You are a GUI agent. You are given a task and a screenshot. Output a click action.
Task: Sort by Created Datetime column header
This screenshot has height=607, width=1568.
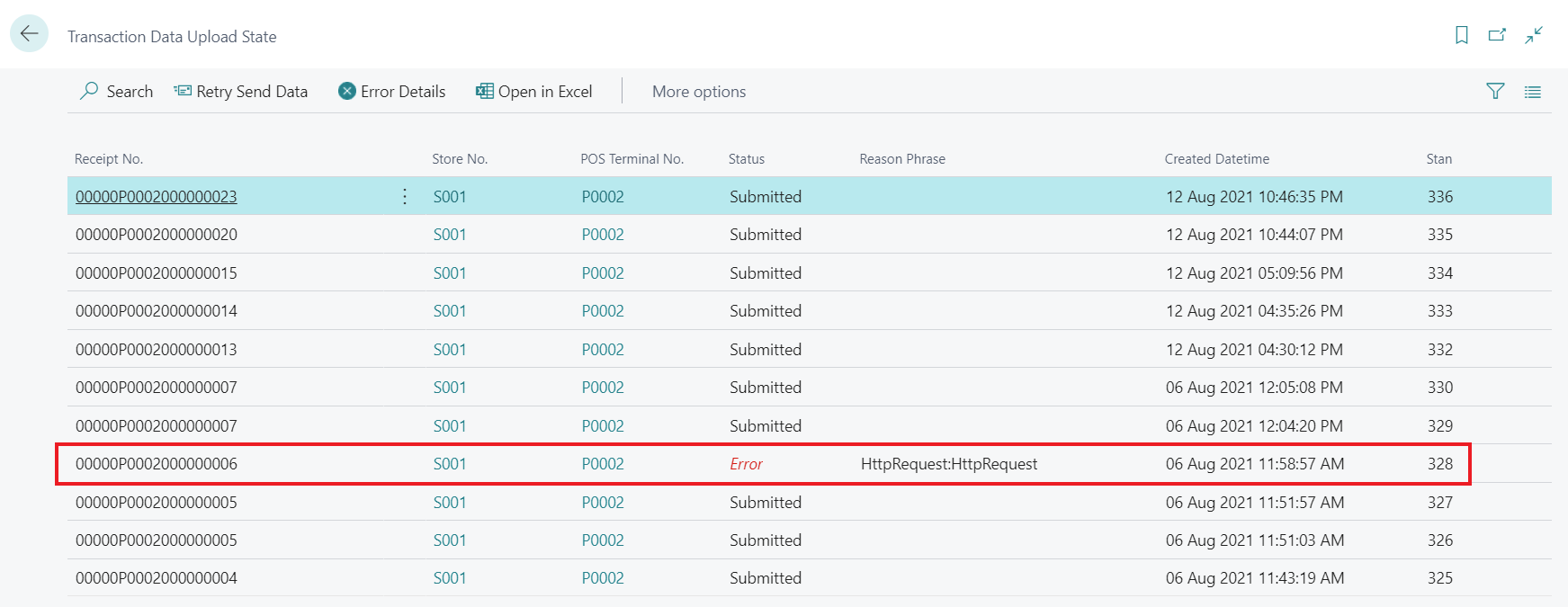(x=1216, y=159)
